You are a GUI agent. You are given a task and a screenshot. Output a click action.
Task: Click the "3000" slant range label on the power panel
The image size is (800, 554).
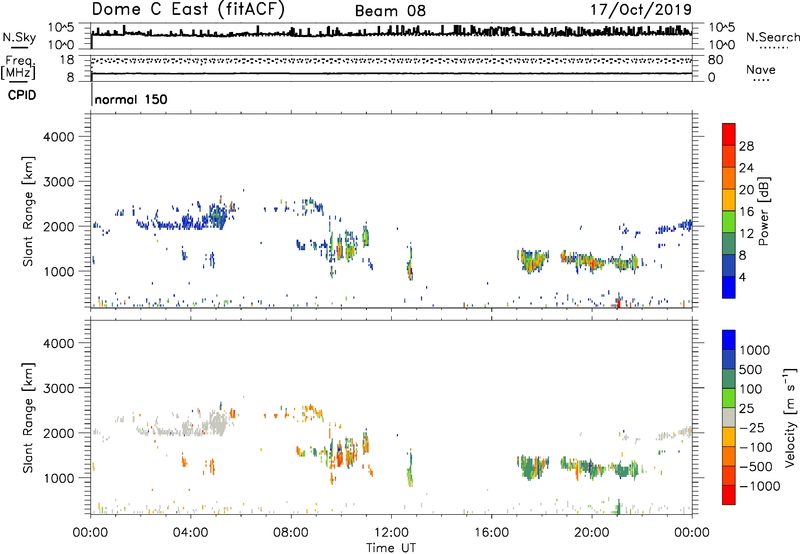point(58,182)
